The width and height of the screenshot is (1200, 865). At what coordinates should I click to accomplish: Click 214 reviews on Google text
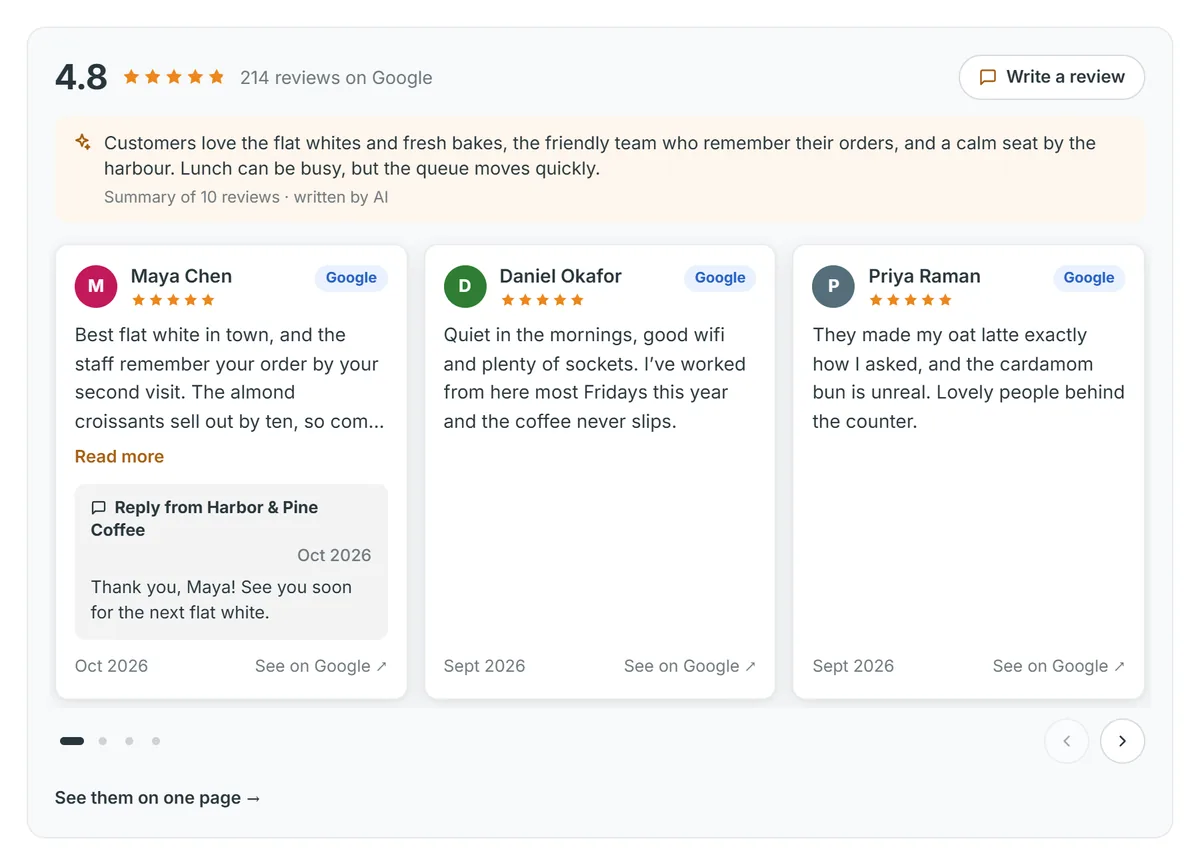pyautogui.click(x=336, y=78)
